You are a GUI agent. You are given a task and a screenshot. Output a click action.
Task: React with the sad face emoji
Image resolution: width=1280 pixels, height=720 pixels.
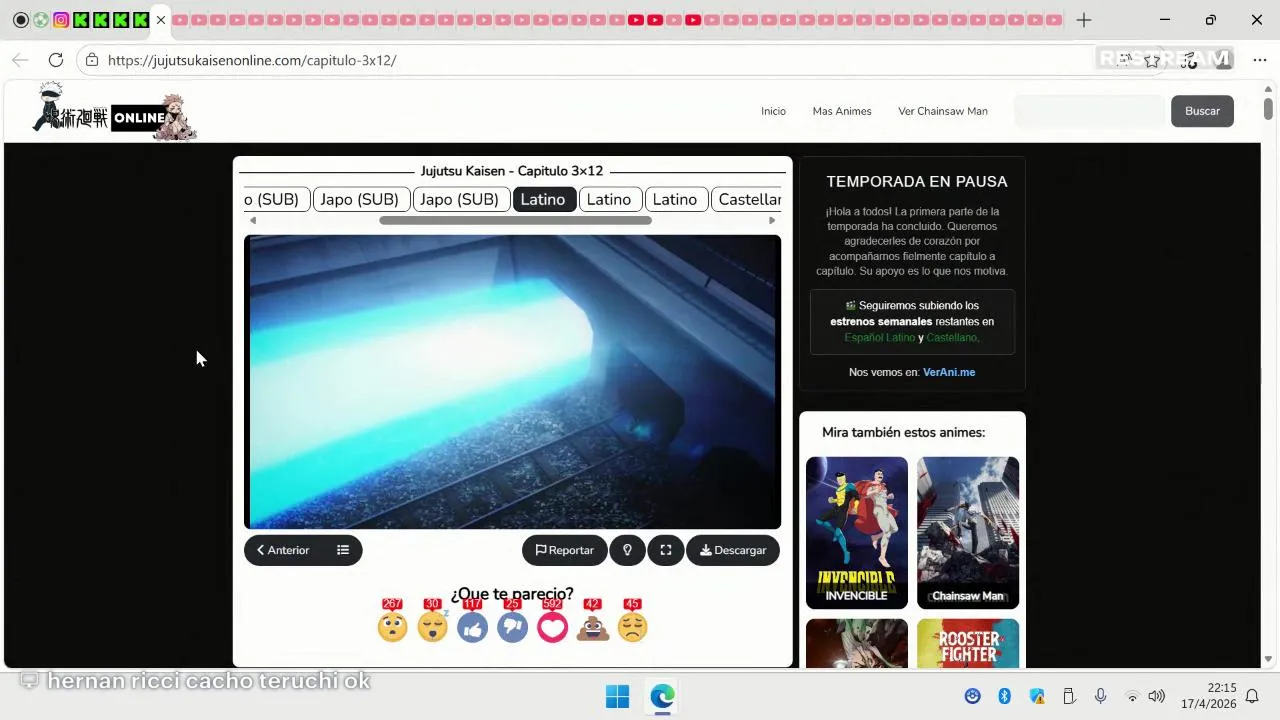coord(632,627)
